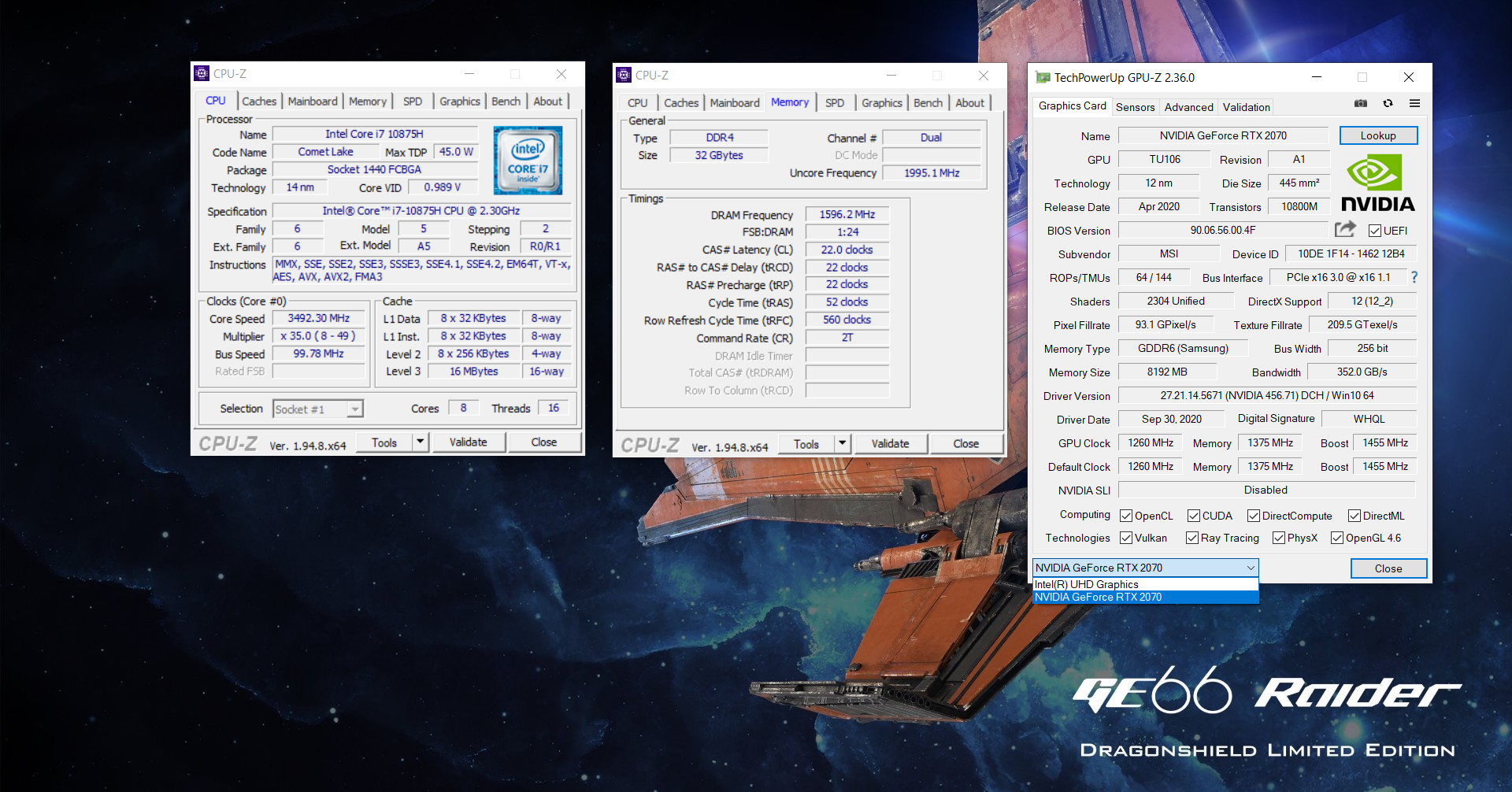Open About tab in left CPU-Z window
Image resolution: width=1512 pixels, height=792 pixels.
pyautogui.click(x=547, y=101)
